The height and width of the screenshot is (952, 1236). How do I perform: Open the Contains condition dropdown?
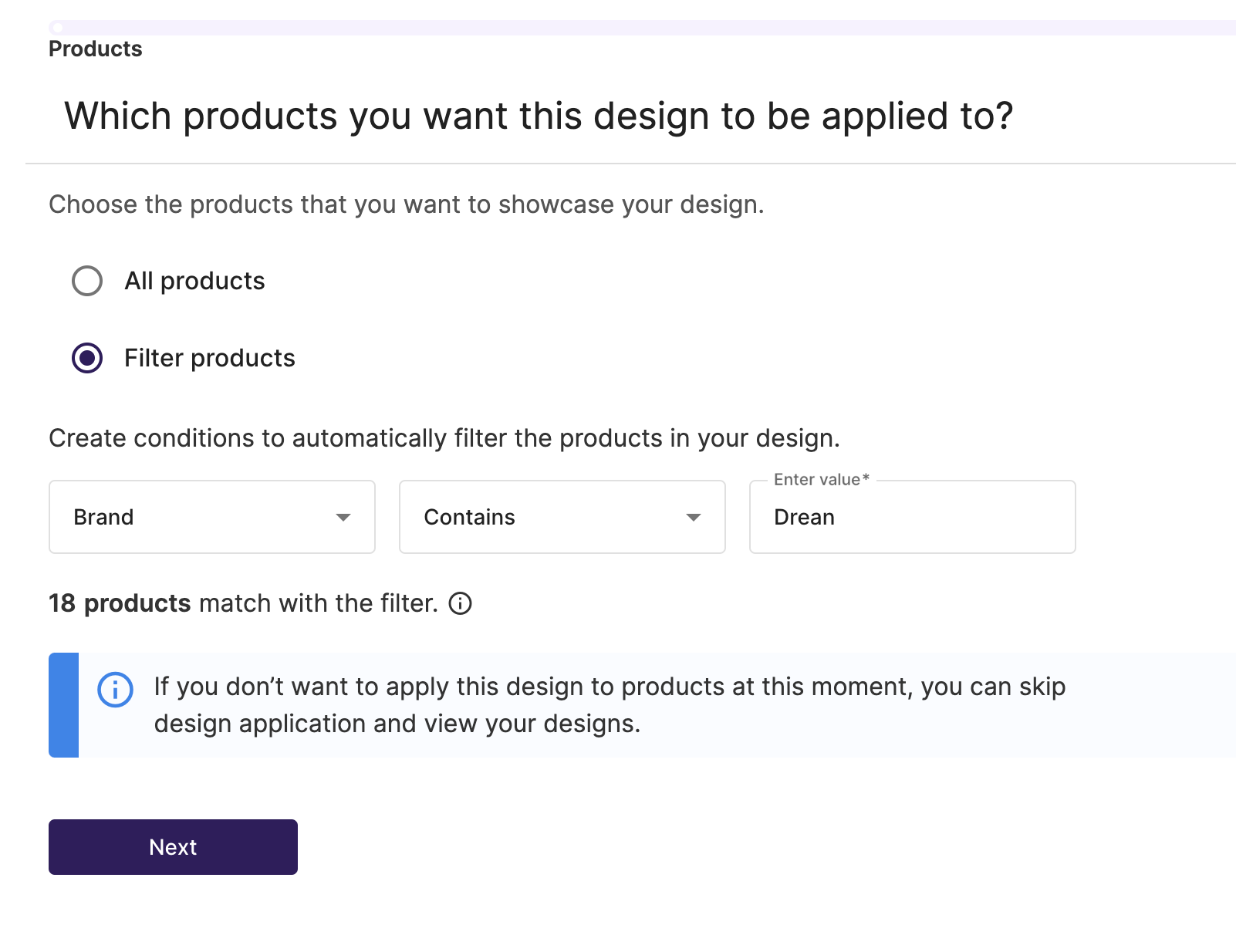[x=562, y=517]
